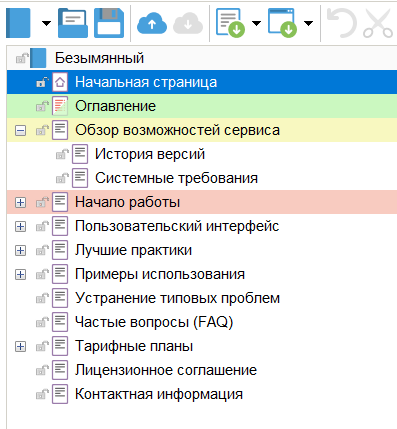
Task: Click the page icon beside Лучшие практики
Action: (60, 250)
